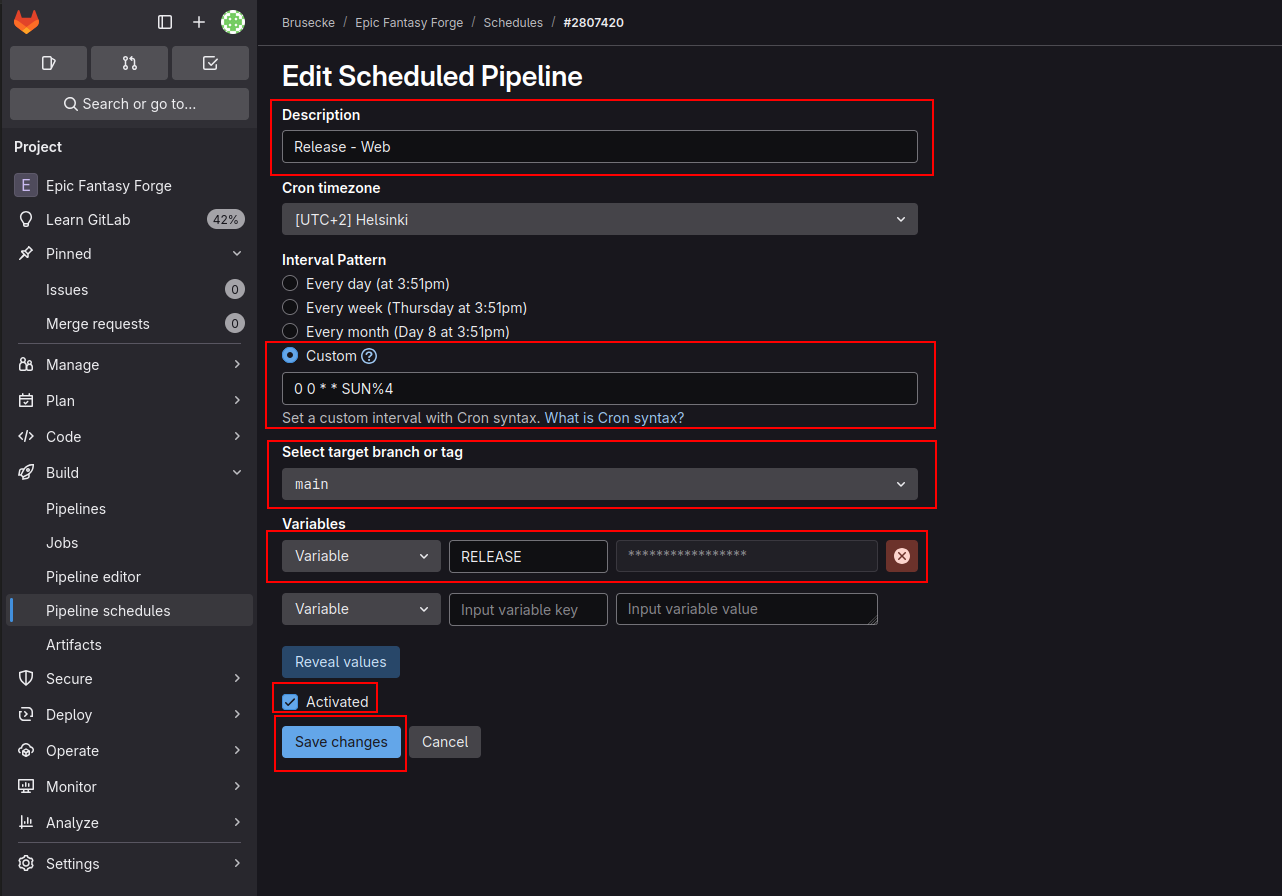
Task: Click the Save changes button
Action: (x=341, y=742)
